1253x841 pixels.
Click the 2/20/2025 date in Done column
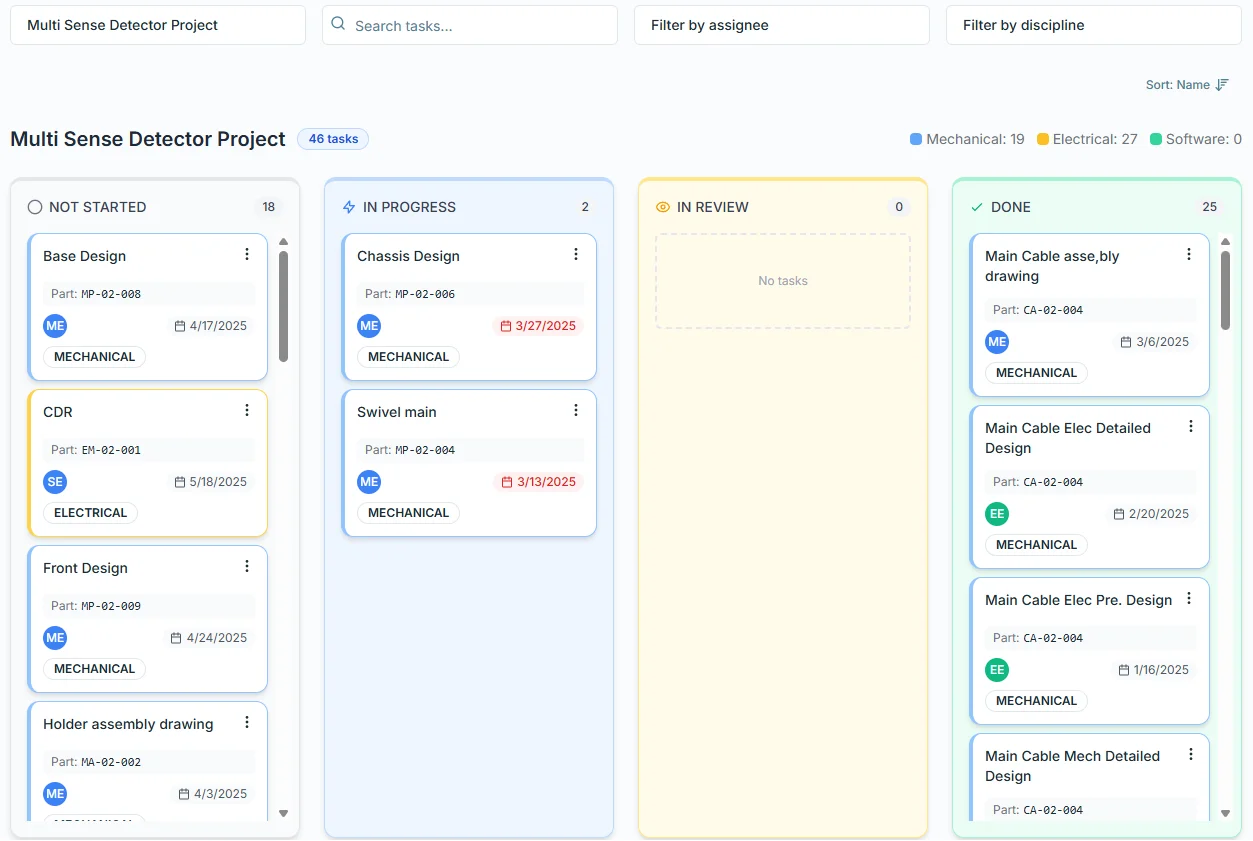tap(1151, 514)
